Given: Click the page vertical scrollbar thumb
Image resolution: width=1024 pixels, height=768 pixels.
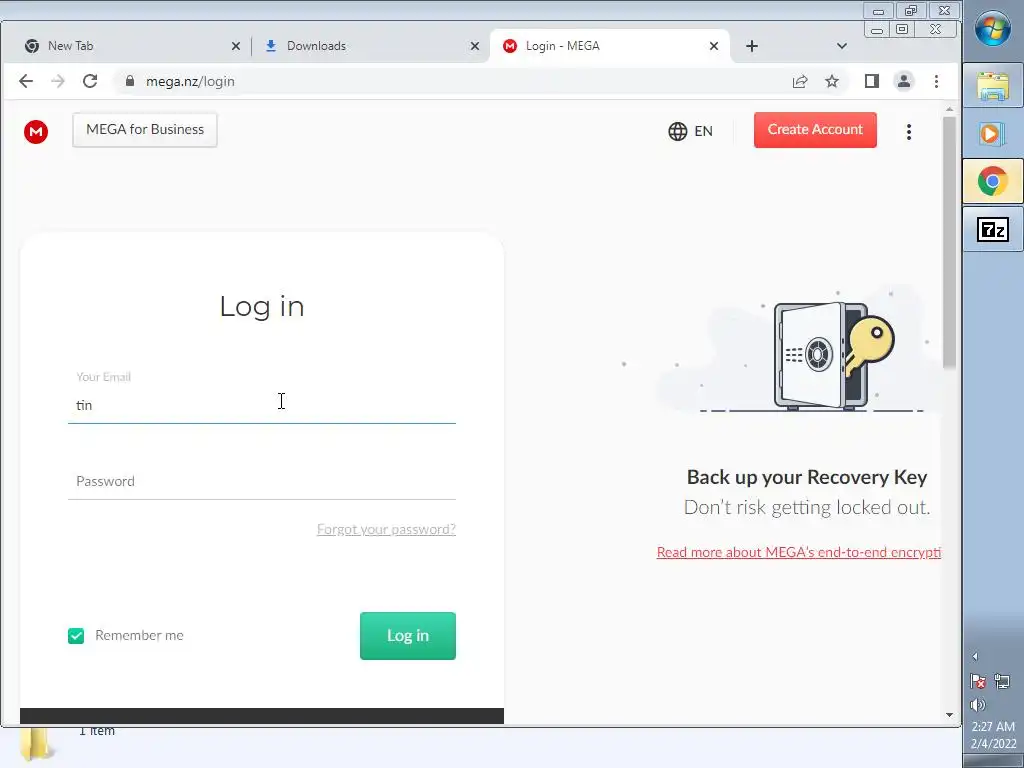Looking at the screenshot, I should (x=950, y=242).
